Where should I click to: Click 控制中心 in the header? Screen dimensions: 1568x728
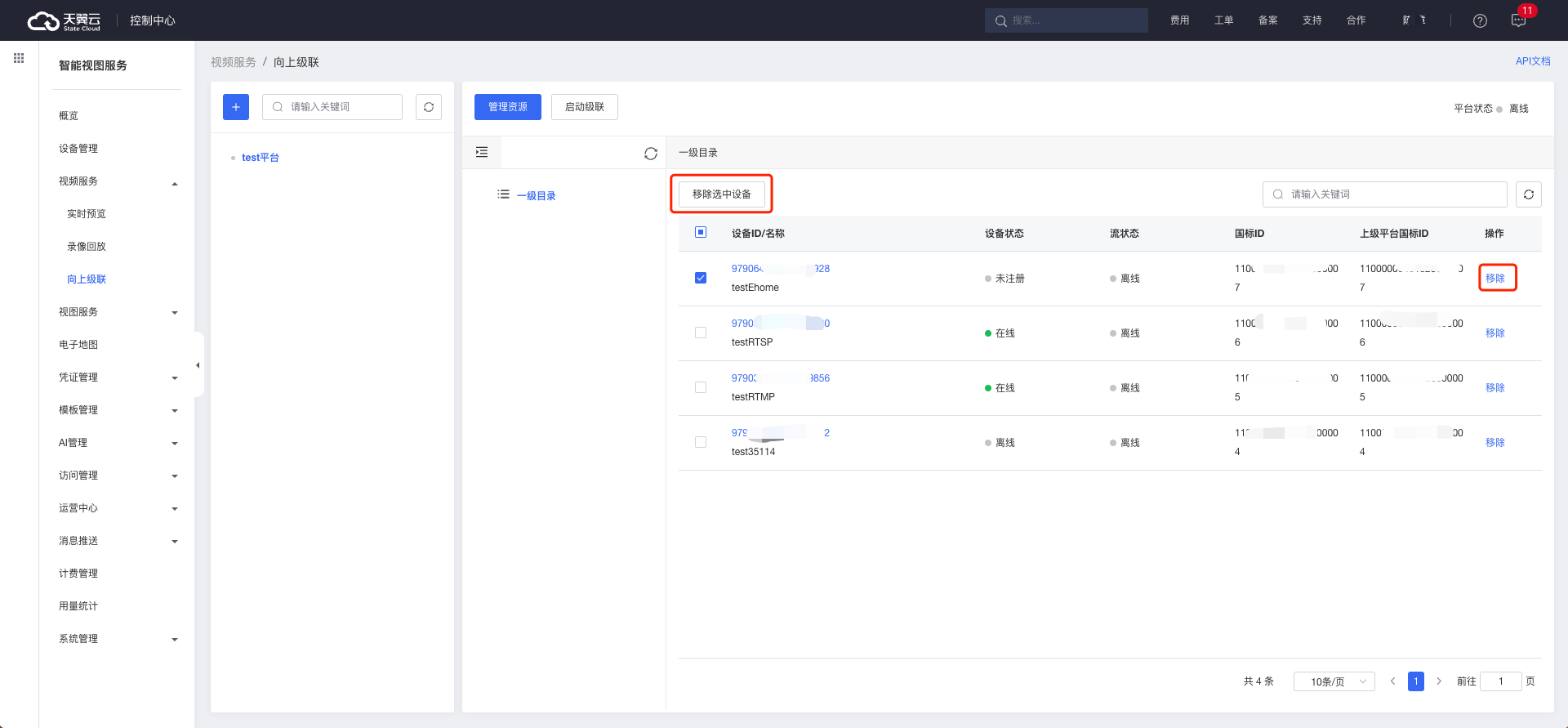pos(153,20)
